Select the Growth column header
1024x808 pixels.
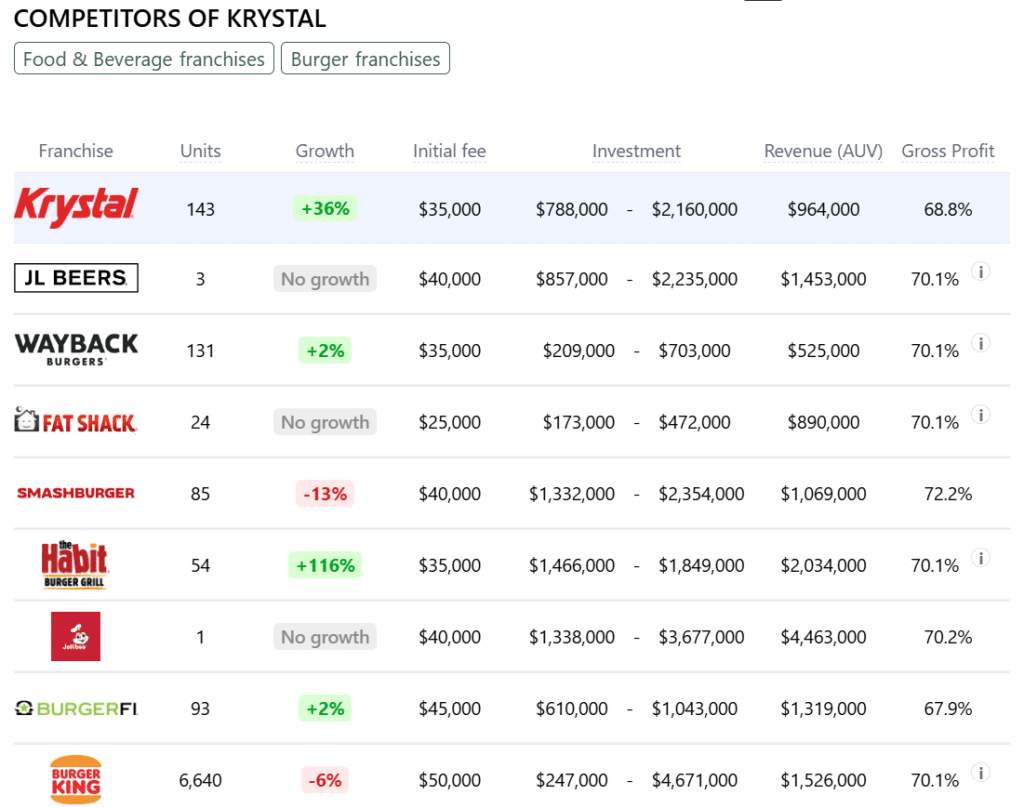coord(325,151)
